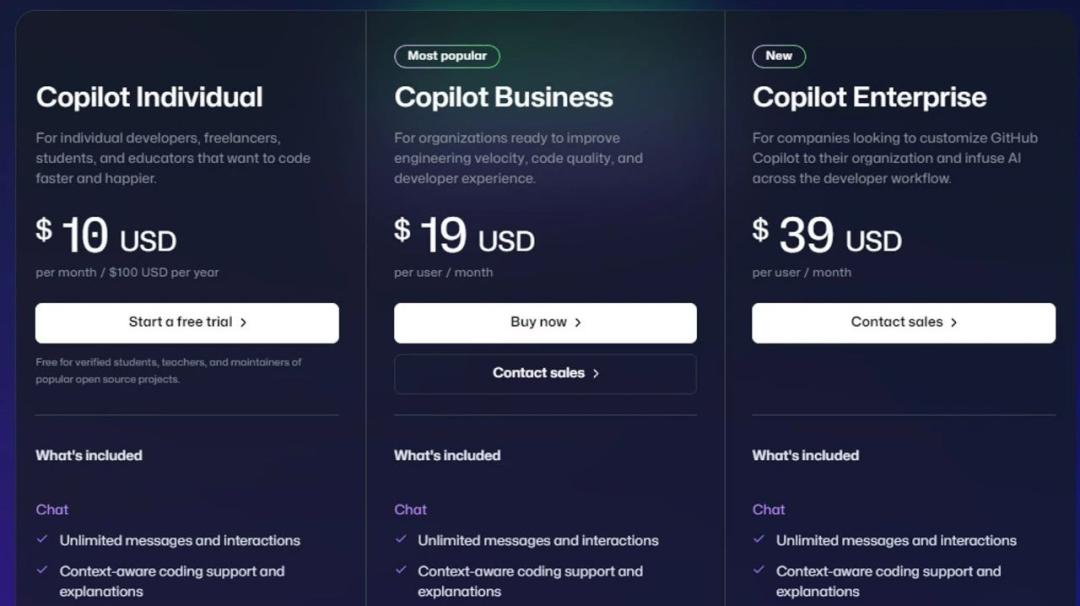Click the chevron on Enterprise Contact sales
The width and height of the screenshot is (1080, 606).
(954, 322)
